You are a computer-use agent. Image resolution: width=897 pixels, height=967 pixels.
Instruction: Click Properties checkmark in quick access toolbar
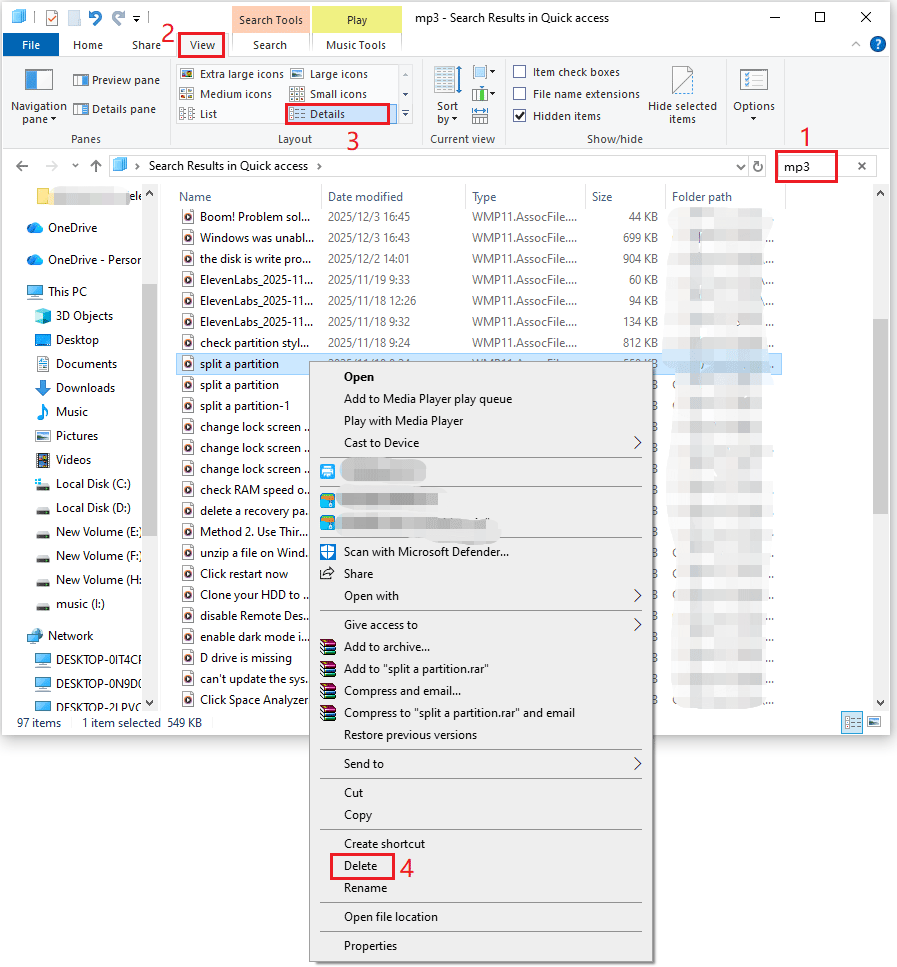tap(52, 18)
